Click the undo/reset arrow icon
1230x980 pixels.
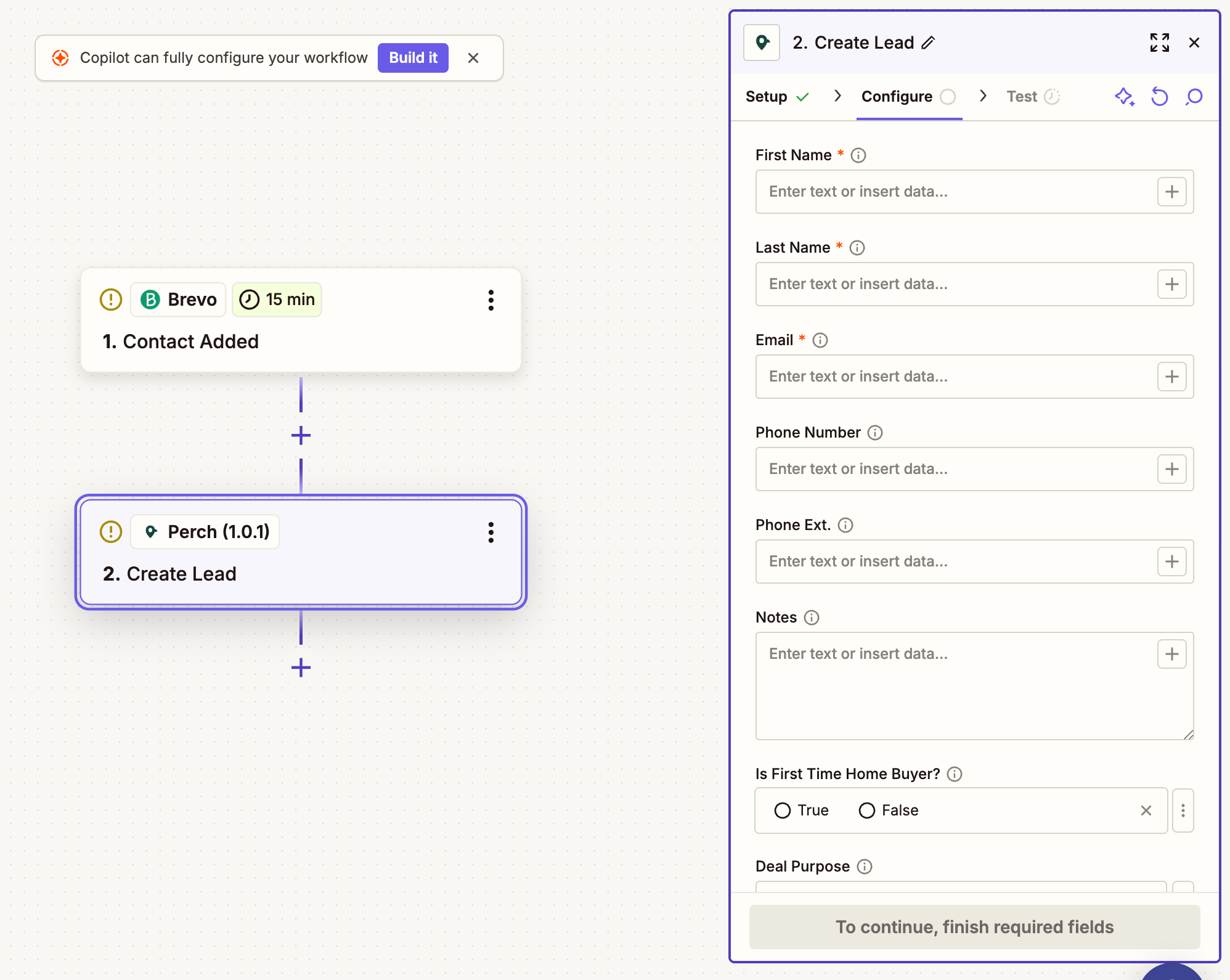1159,97
